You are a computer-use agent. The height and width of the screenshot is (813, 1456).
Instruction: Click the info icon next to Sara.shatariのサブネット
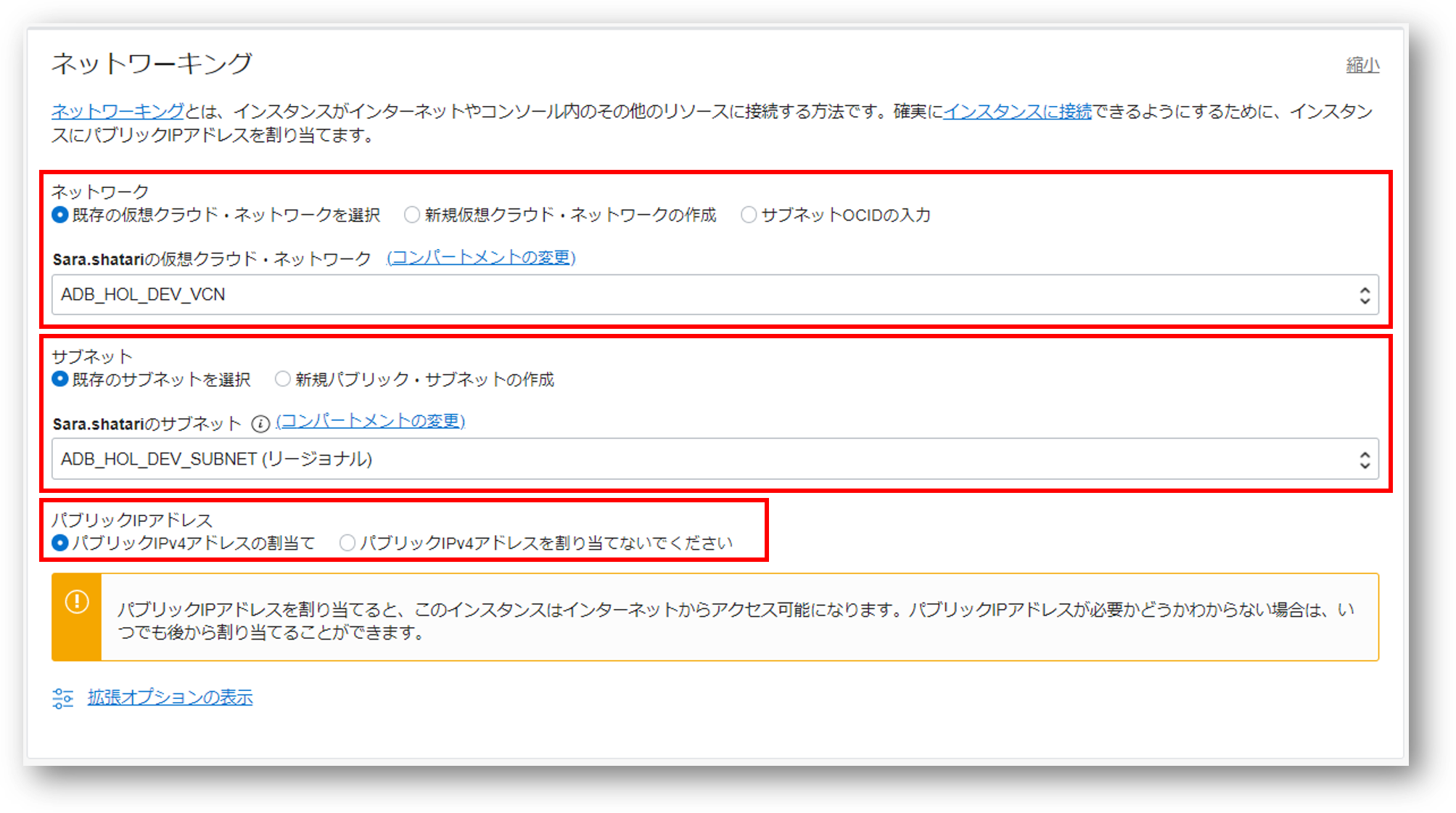[x=261, y=421]
